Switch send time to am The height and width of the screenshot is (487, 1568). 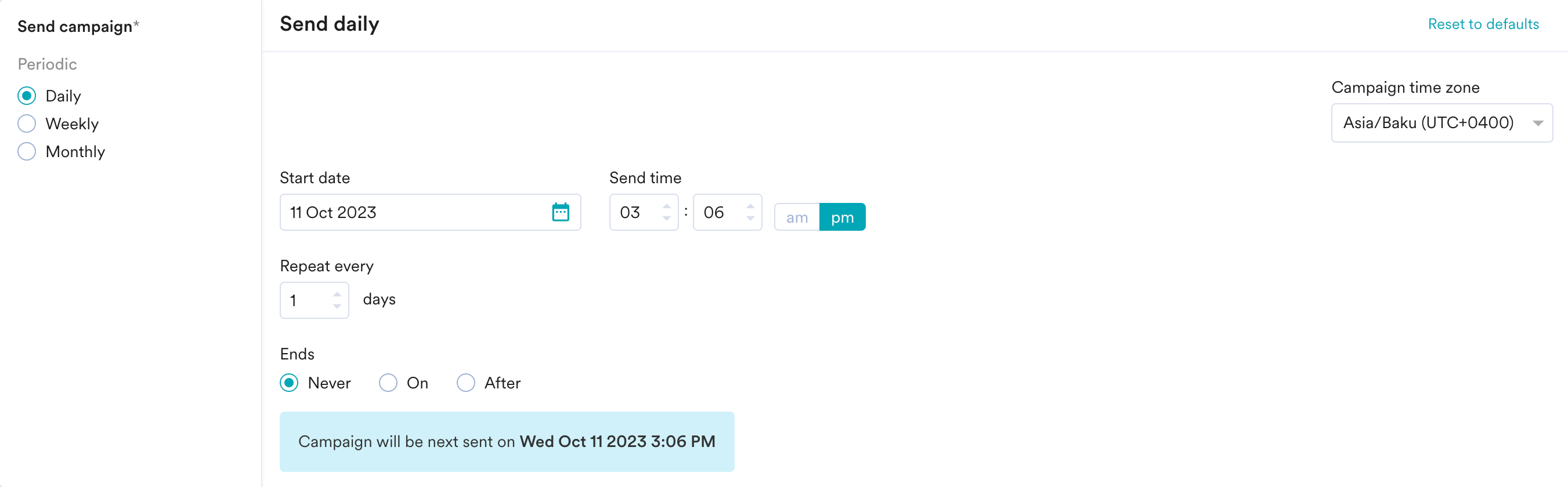click(x=797, y=217)
